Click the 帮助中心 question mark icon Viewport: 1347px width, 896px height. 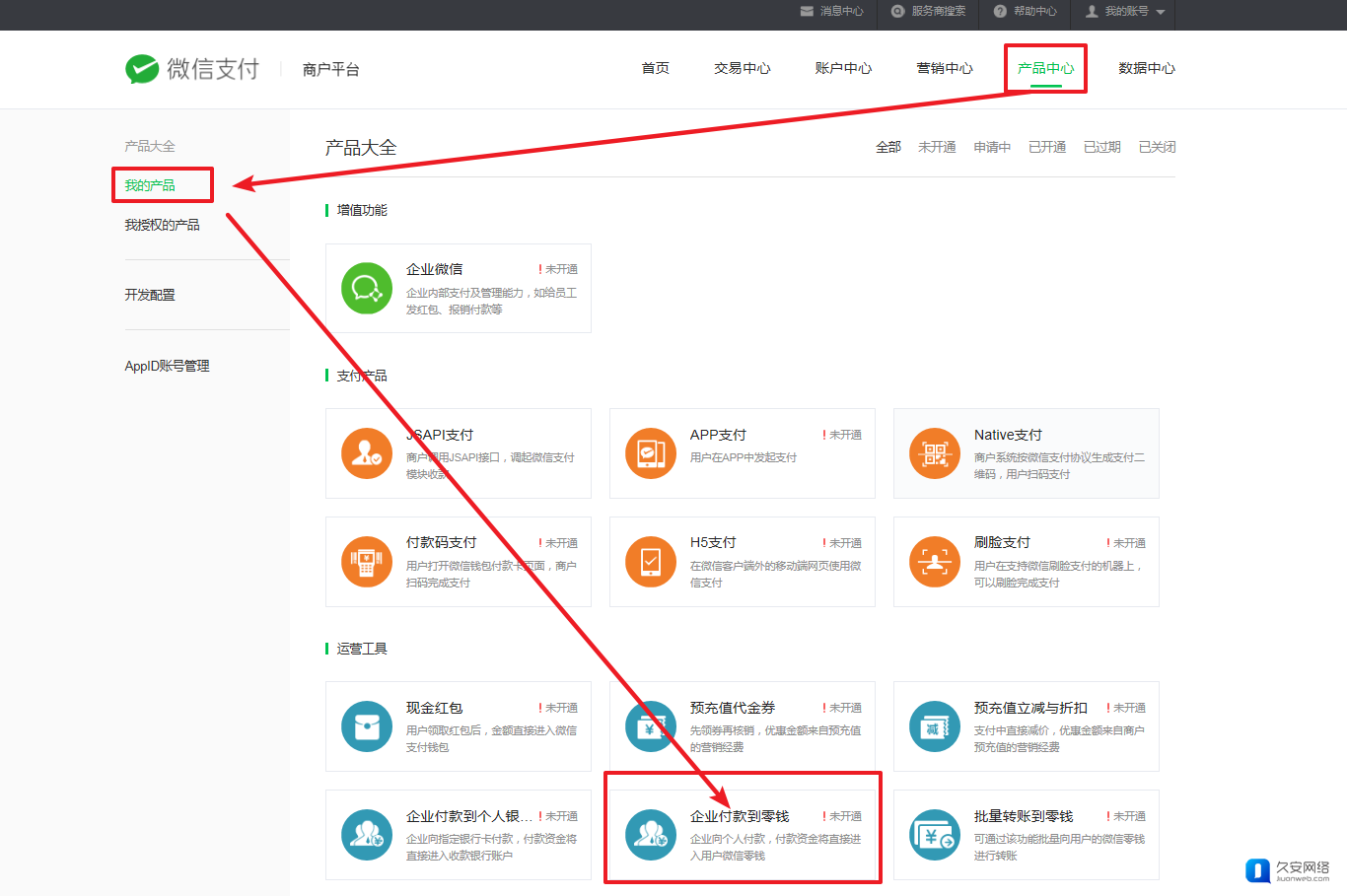coord(1000,11)
